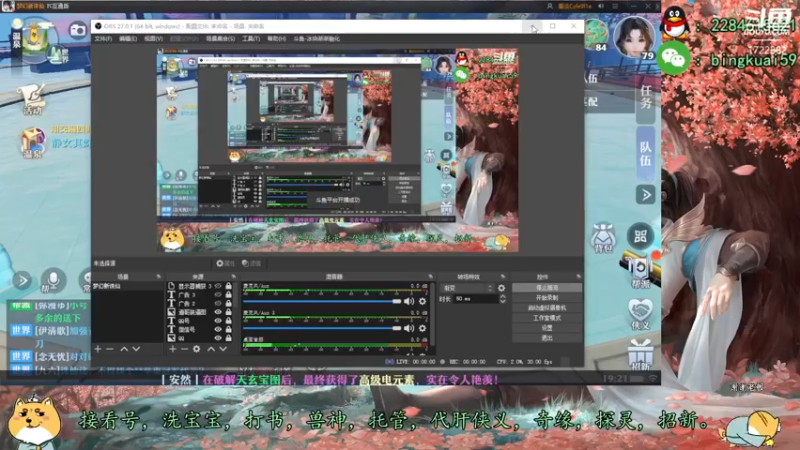The width and height of the screenshot is (800, 450).
Task: Move source up in sources list
Action: point(211,349)
